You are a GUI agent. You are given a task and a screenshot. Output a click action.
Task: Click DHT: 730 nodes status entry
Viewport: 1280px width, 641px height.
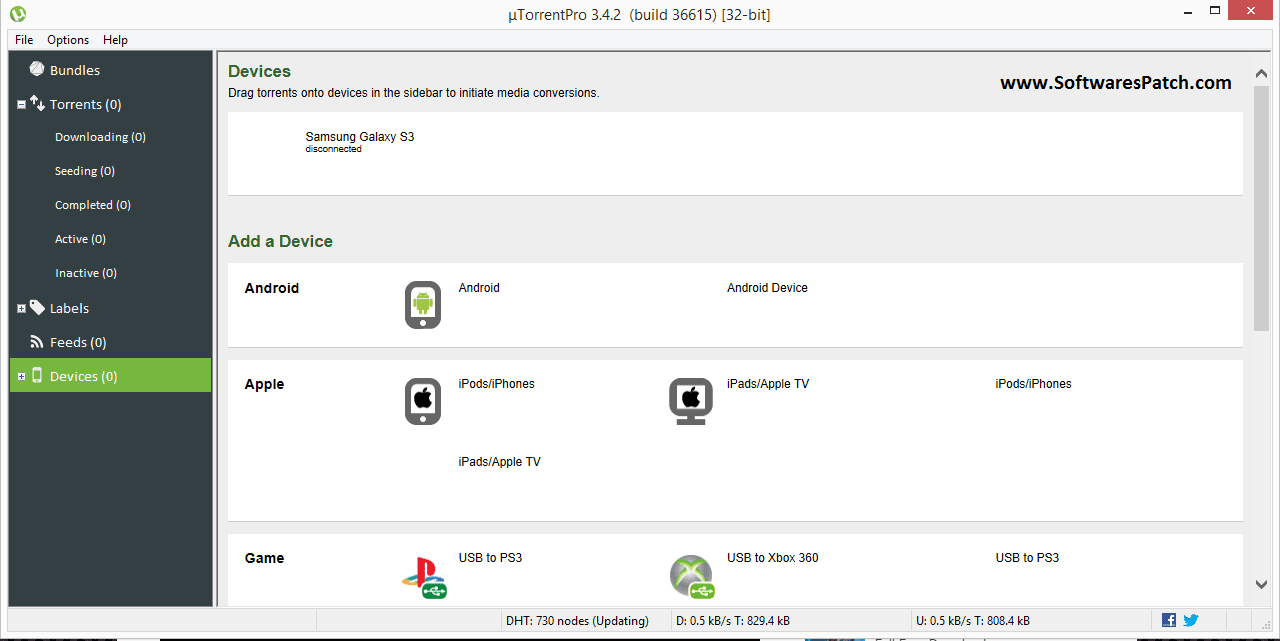(577, 621)
